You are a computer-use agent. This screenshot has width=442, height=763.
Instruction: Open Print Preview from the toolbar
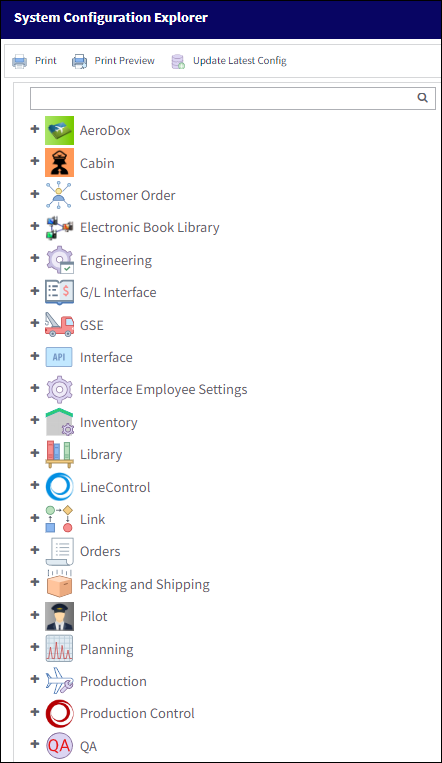(113, 61)
